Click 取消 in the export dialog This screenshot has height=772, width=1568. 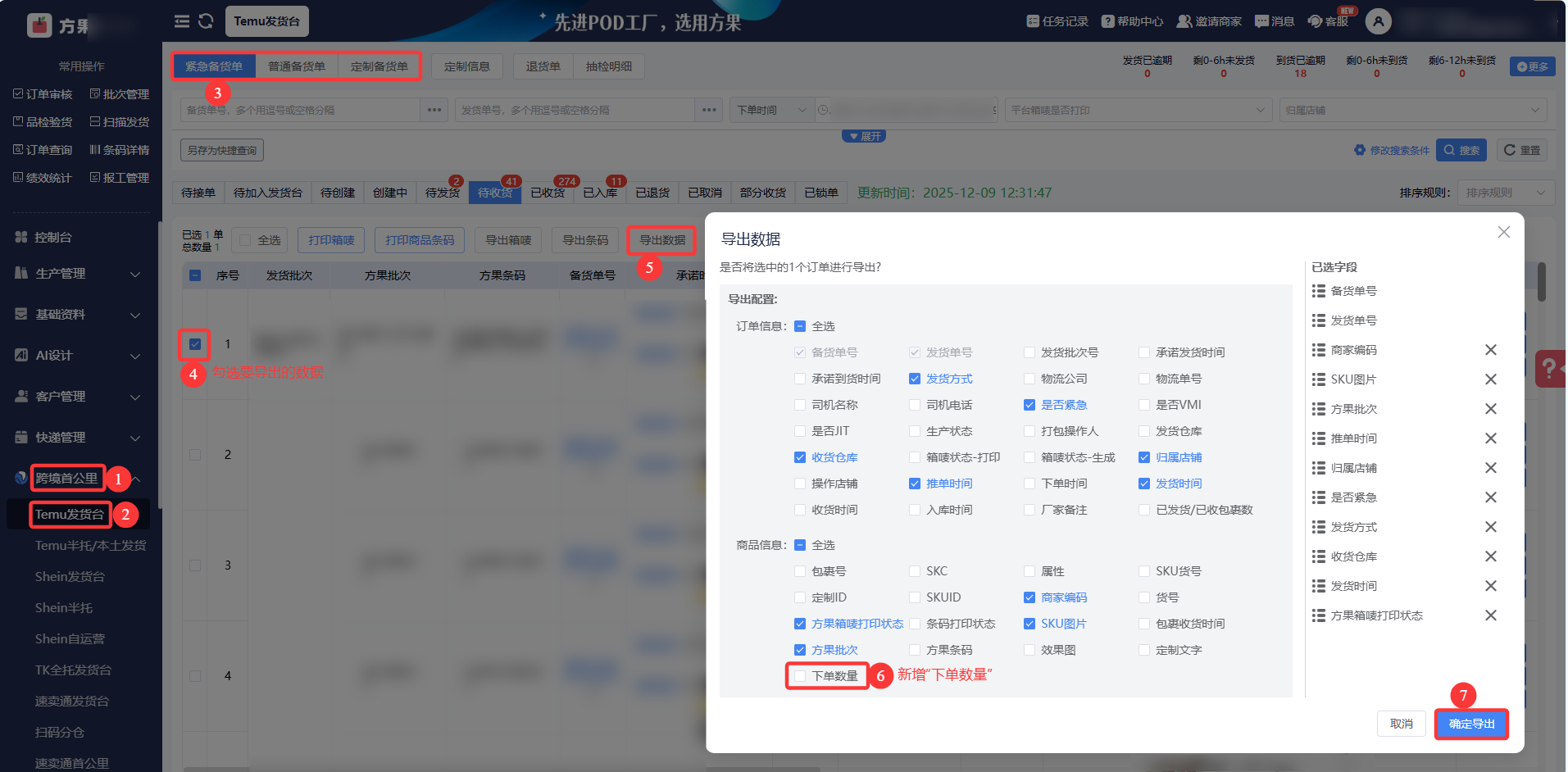[x=1402, y=724]
